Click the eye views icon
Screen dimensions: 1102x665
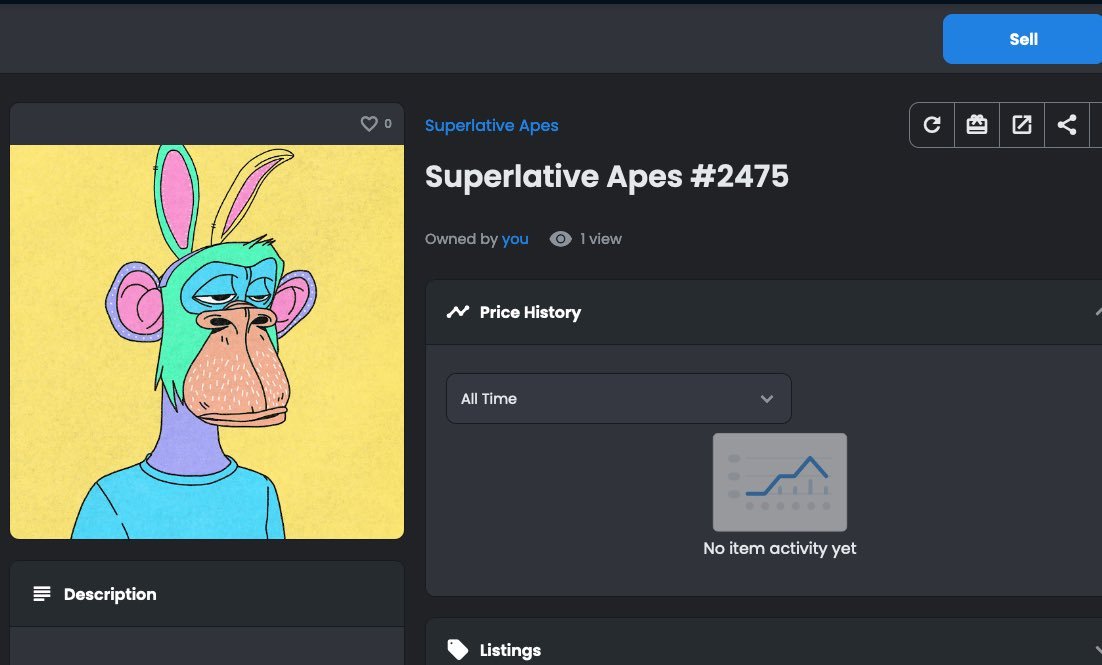click(560, 239)
